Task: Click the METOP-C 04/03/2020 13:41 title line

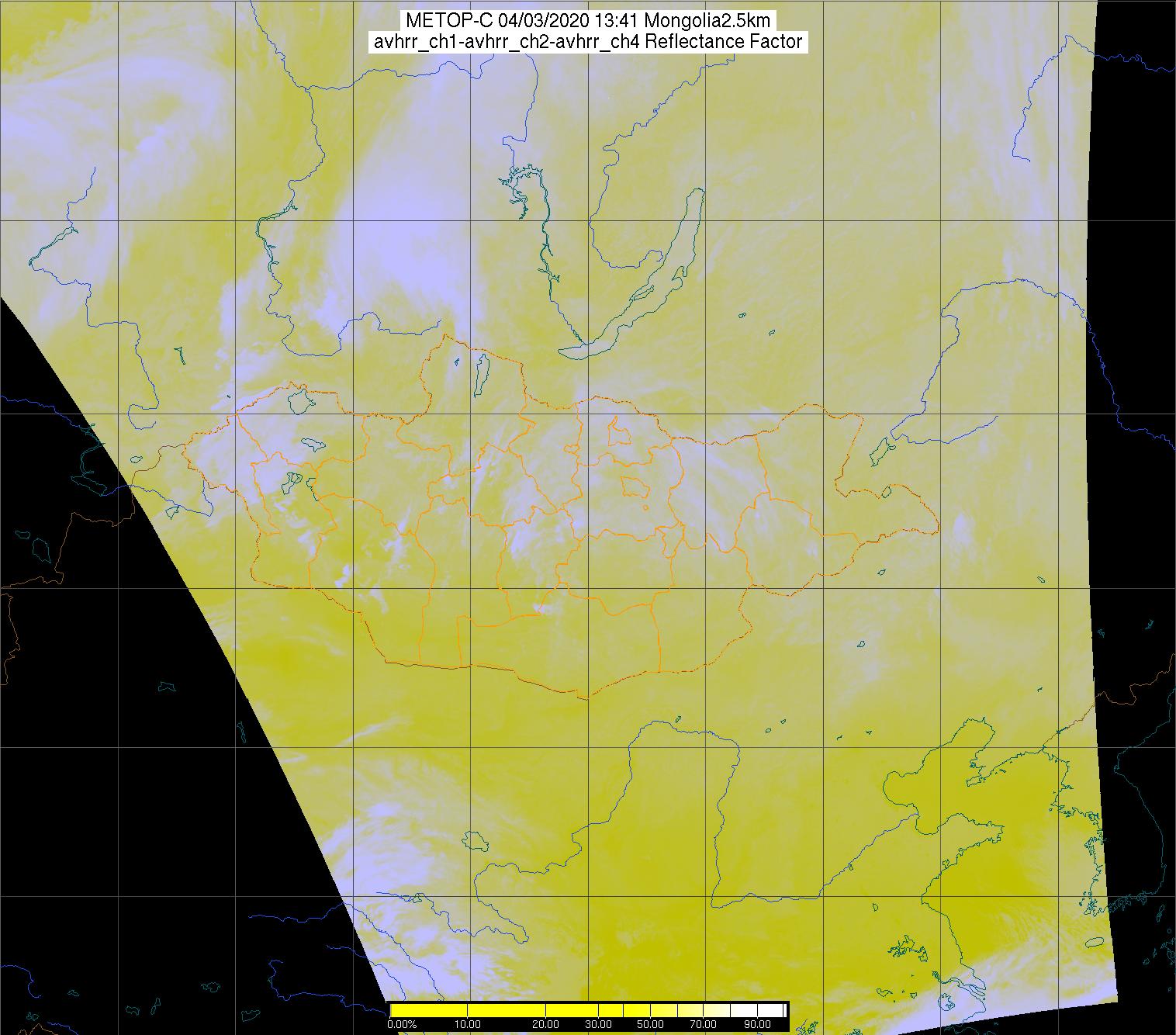Action: (x=587, y=21)
